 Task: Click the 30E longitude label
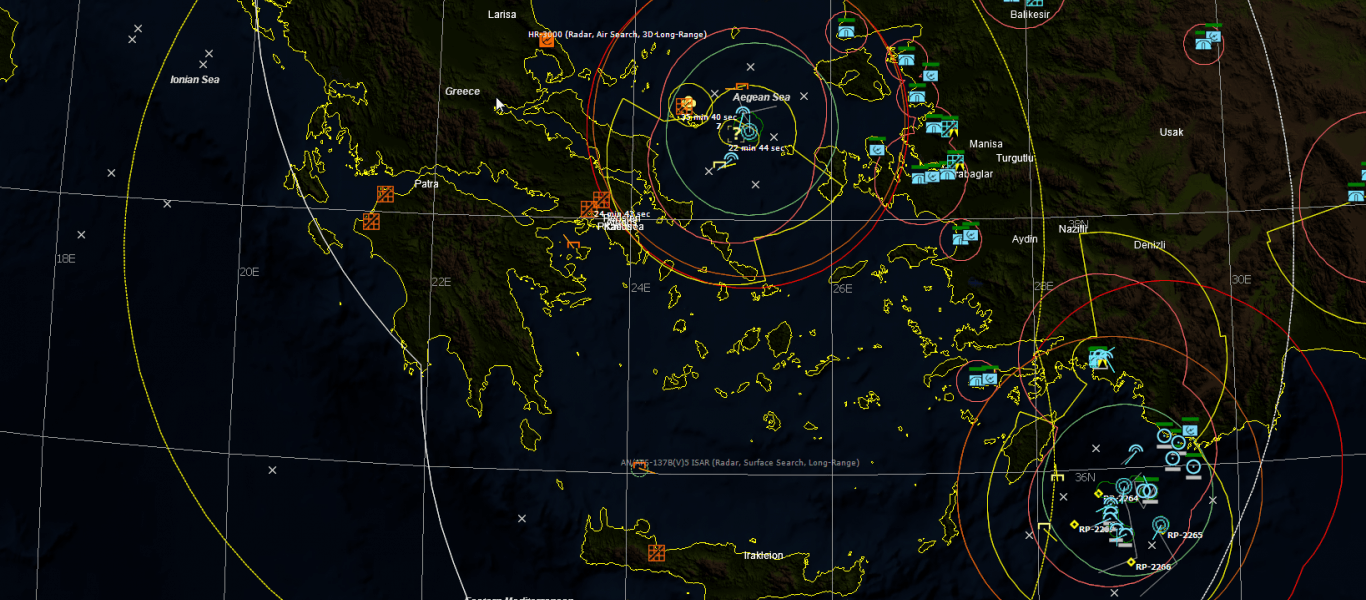tap(1241, 279)
